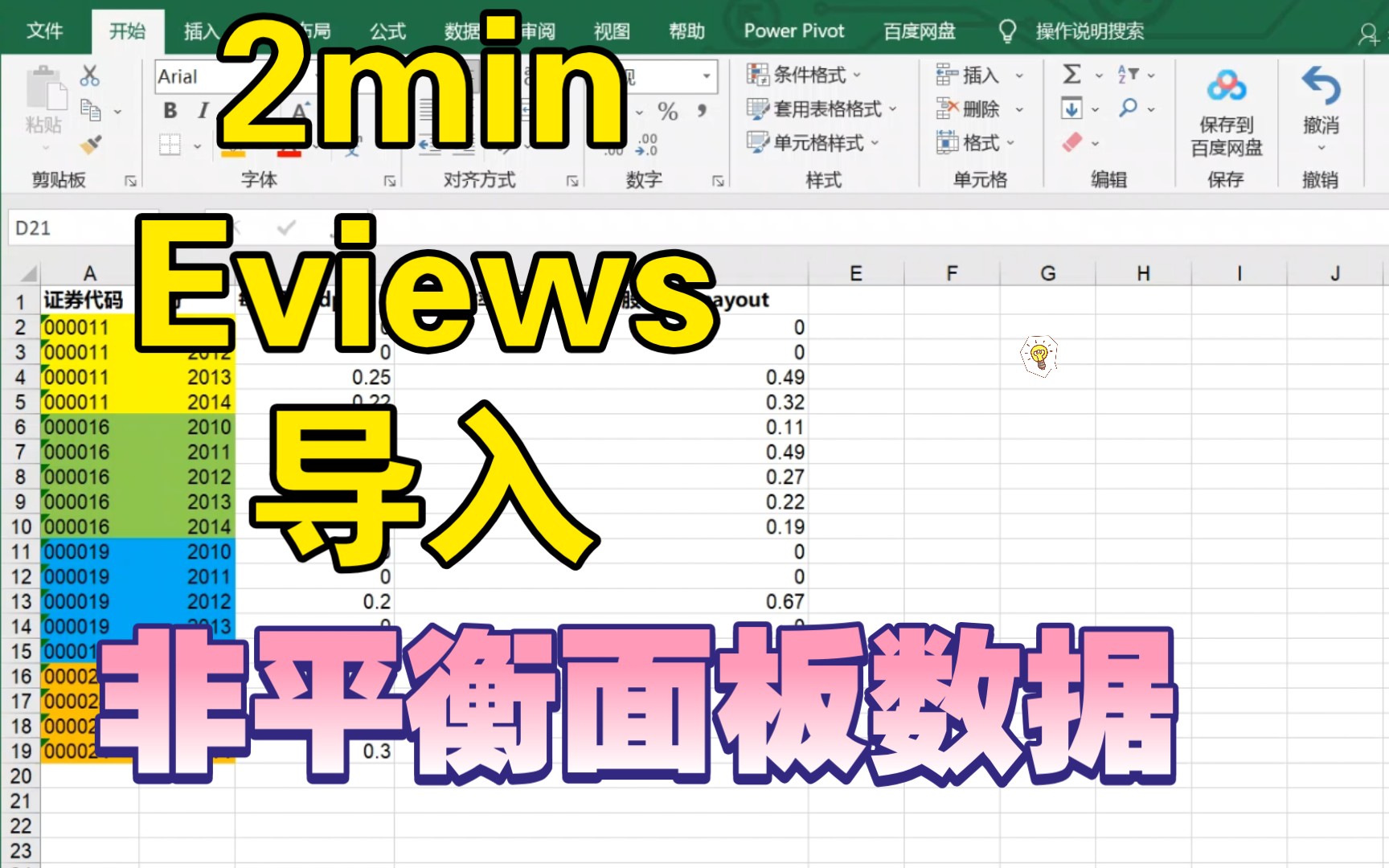Switch to the Home (开始) tab

(128, 31)
